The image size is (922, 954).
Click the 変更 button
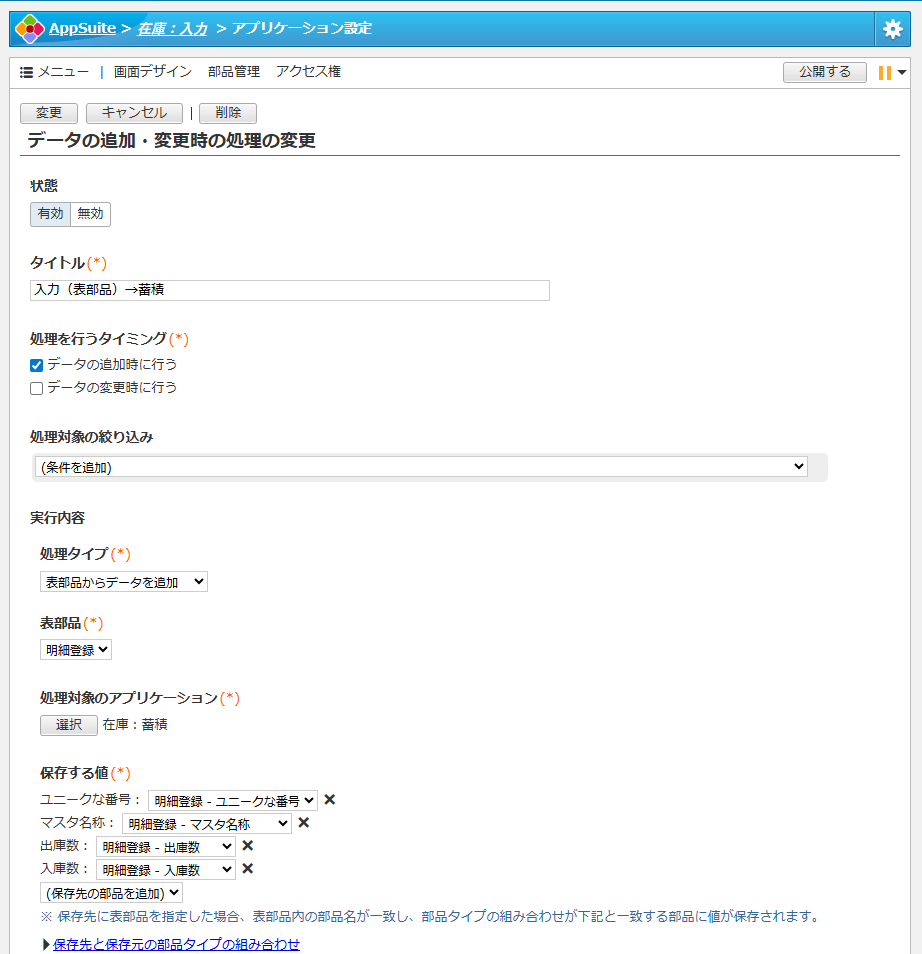pyautogui.click(x=49, y=113)
